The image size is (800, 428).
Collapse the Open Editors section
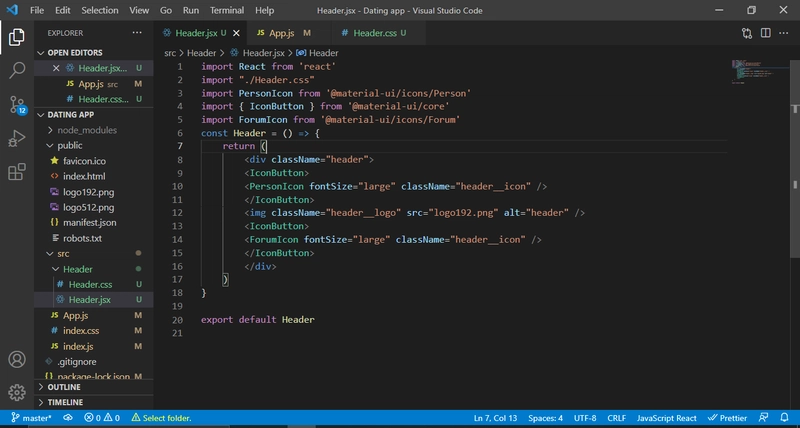94,53
